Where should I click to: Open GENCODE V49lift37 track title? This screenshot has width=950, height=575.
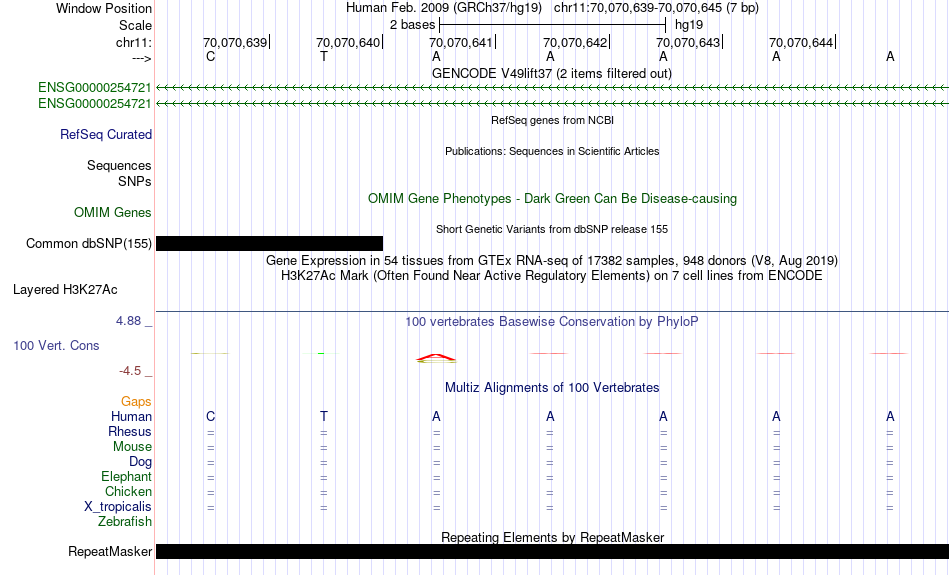click(552, 74)
